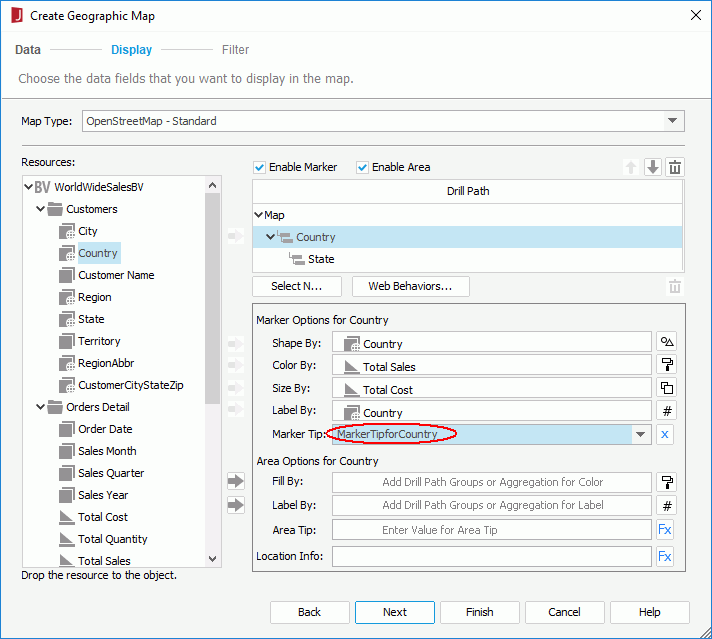Viewport: 712px width, 639px height.
Task: Collapse the Country node in Drill Path
Action: point(270,237)
